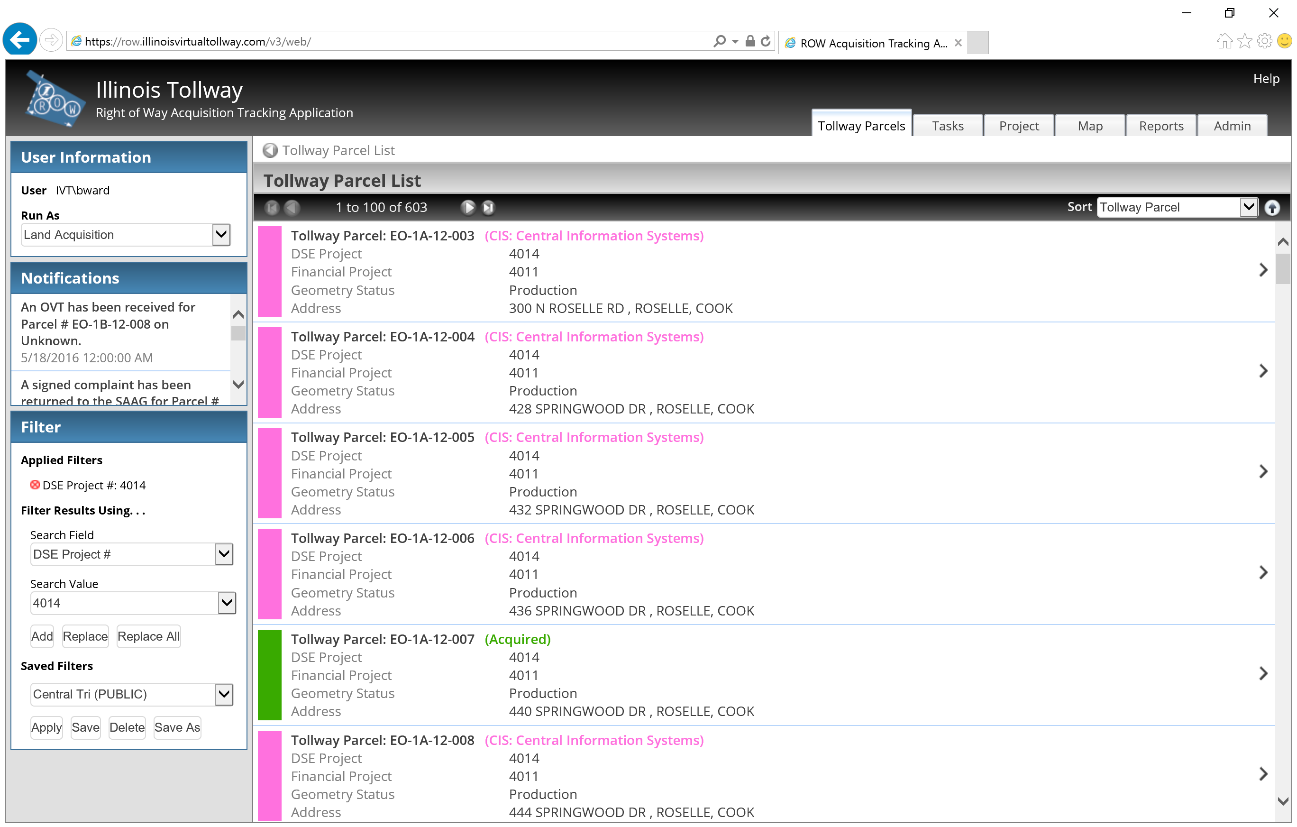The height and width of the screenshot is (827, 1297).
Task: Expand the Search Field dropdown
Action: pos(224,554)
